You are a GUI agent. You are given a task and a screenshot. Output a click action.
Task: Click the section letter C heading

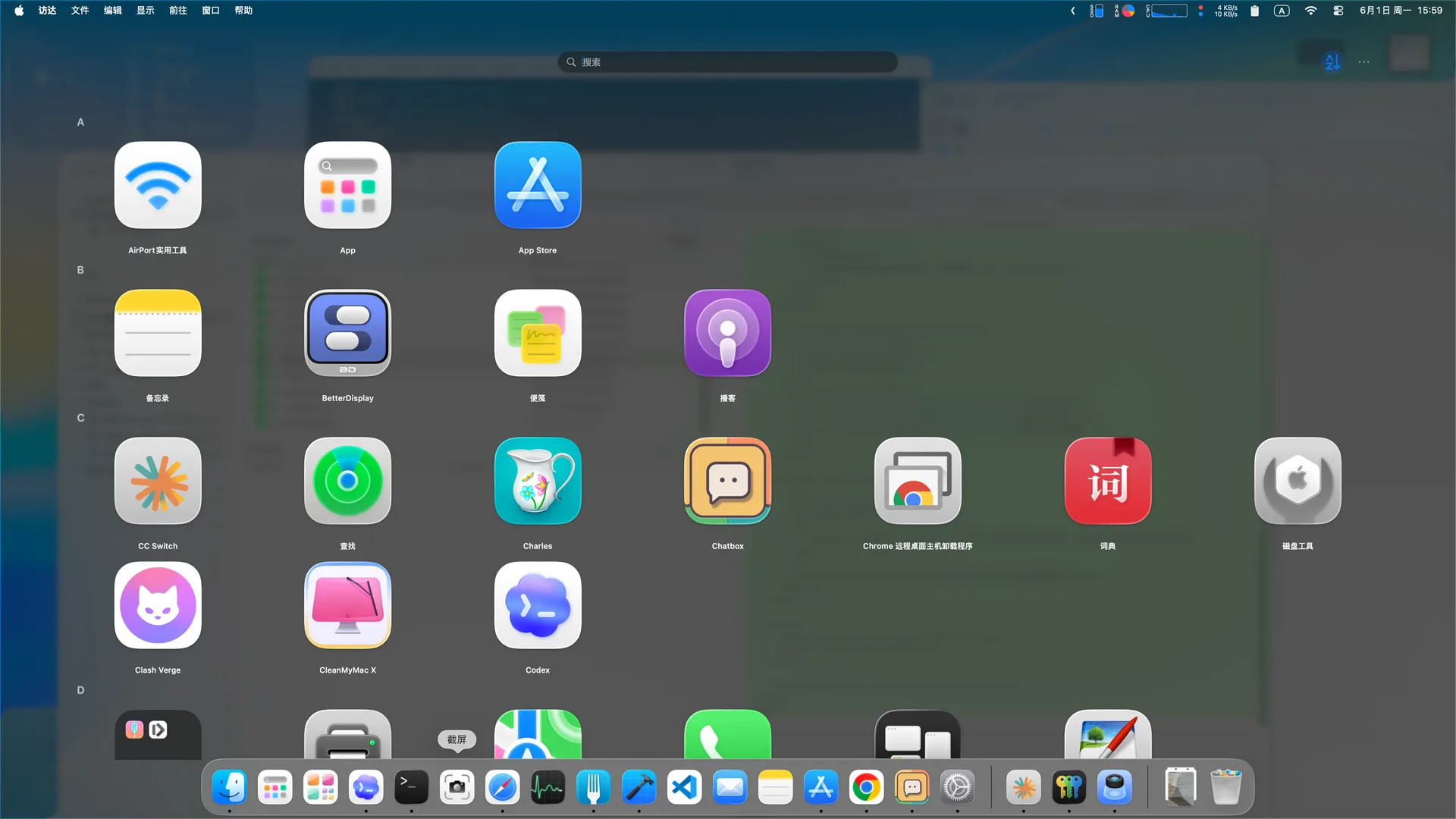[x=80, y=417]
